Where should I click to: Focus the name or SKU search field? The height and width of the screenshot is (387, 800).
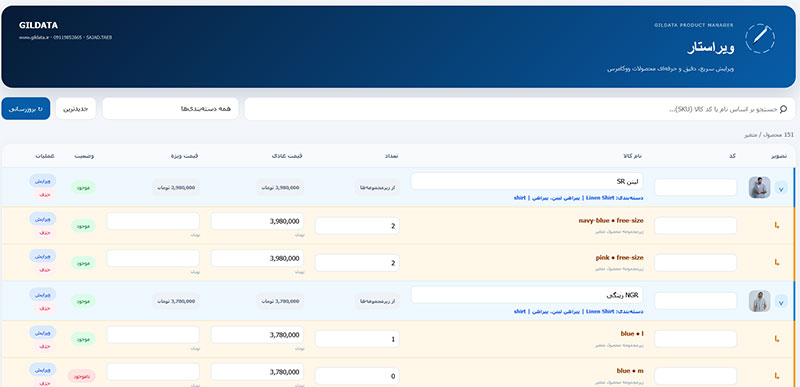point(520,109)
